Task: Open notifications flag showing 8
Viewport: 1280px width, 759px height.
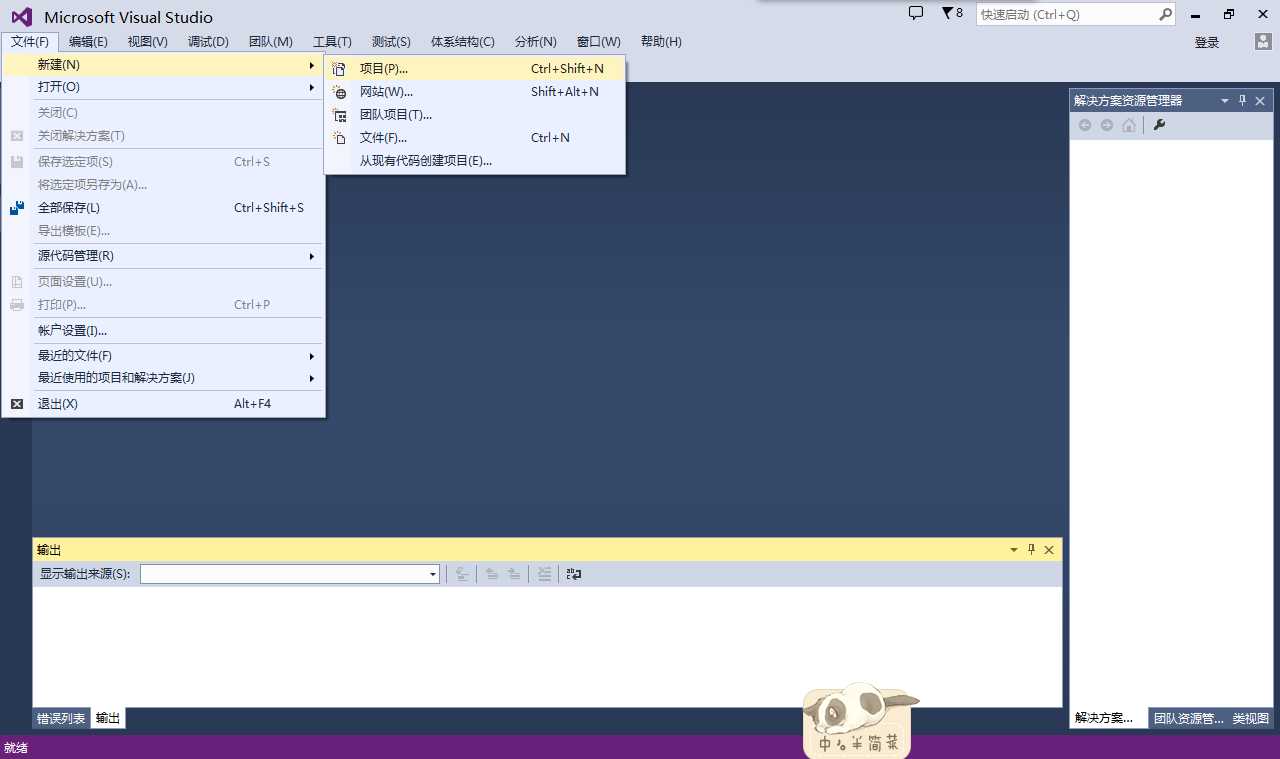Action: (952, 13)
